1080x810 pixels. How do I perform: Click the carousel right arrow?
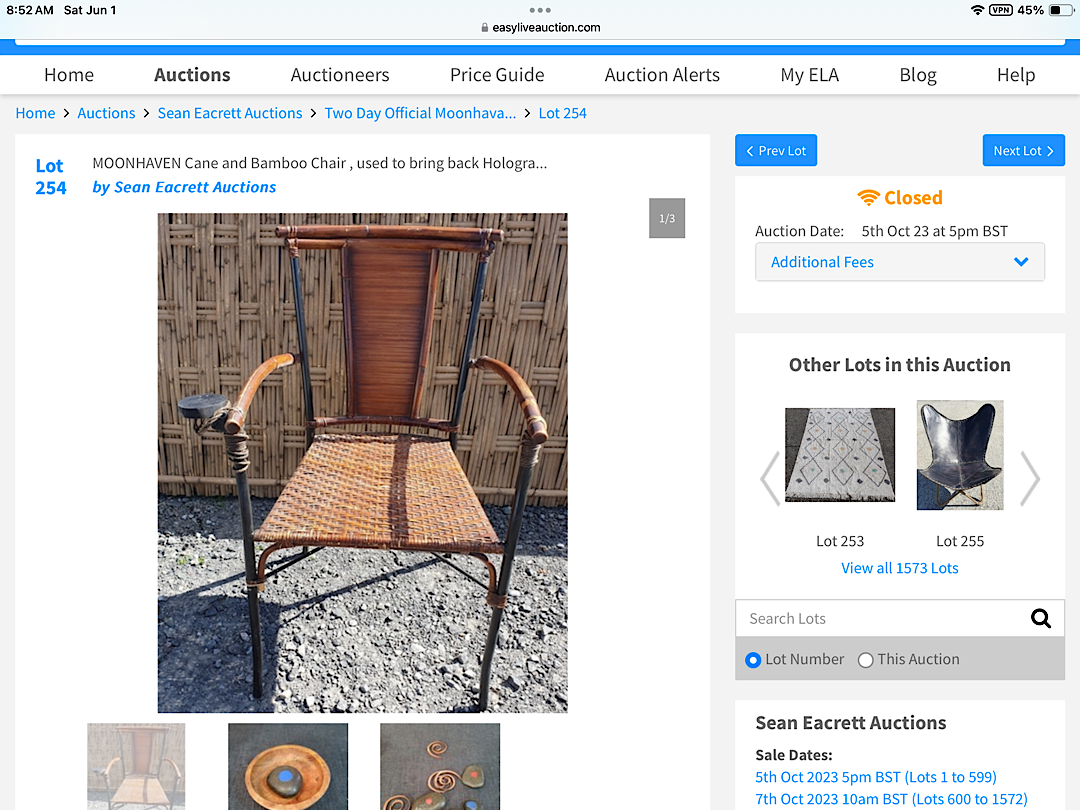pyautogui.click(x=1030, y=479)
